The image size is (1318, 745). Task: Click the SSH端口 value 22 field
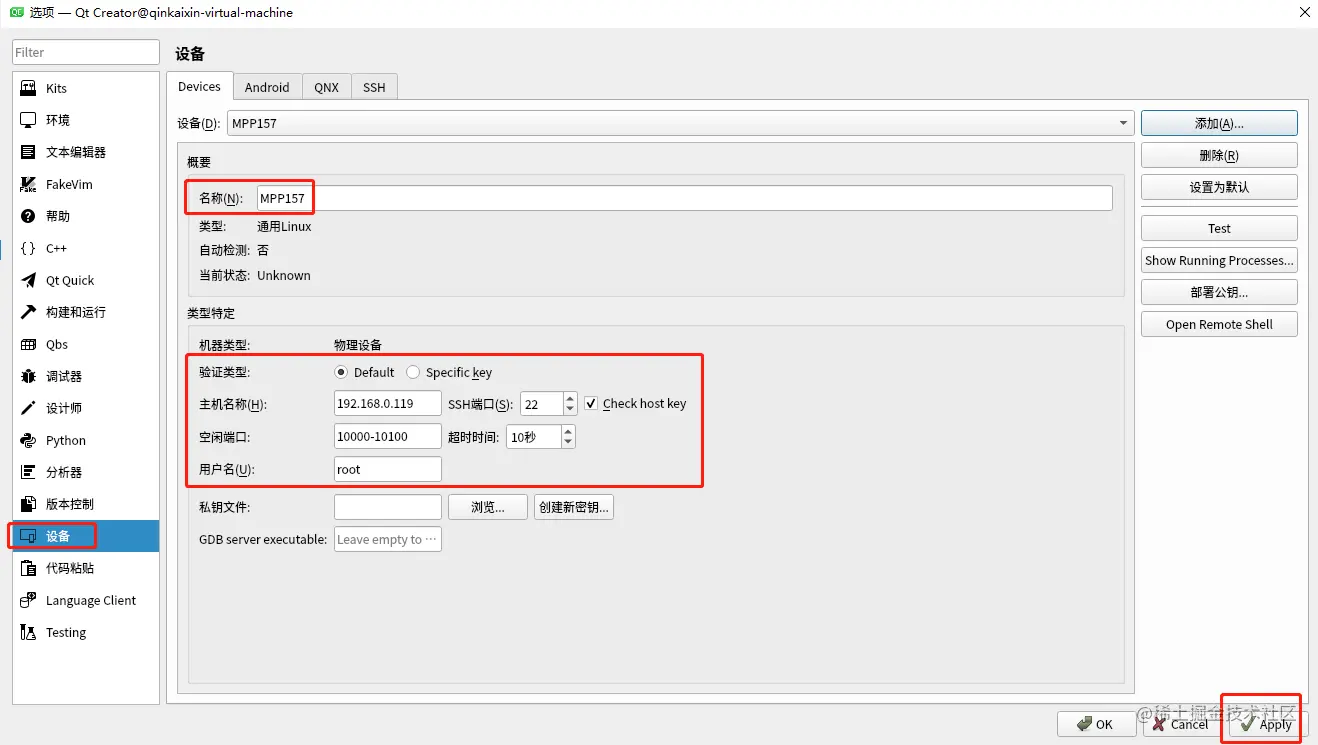tap(542, 404)
